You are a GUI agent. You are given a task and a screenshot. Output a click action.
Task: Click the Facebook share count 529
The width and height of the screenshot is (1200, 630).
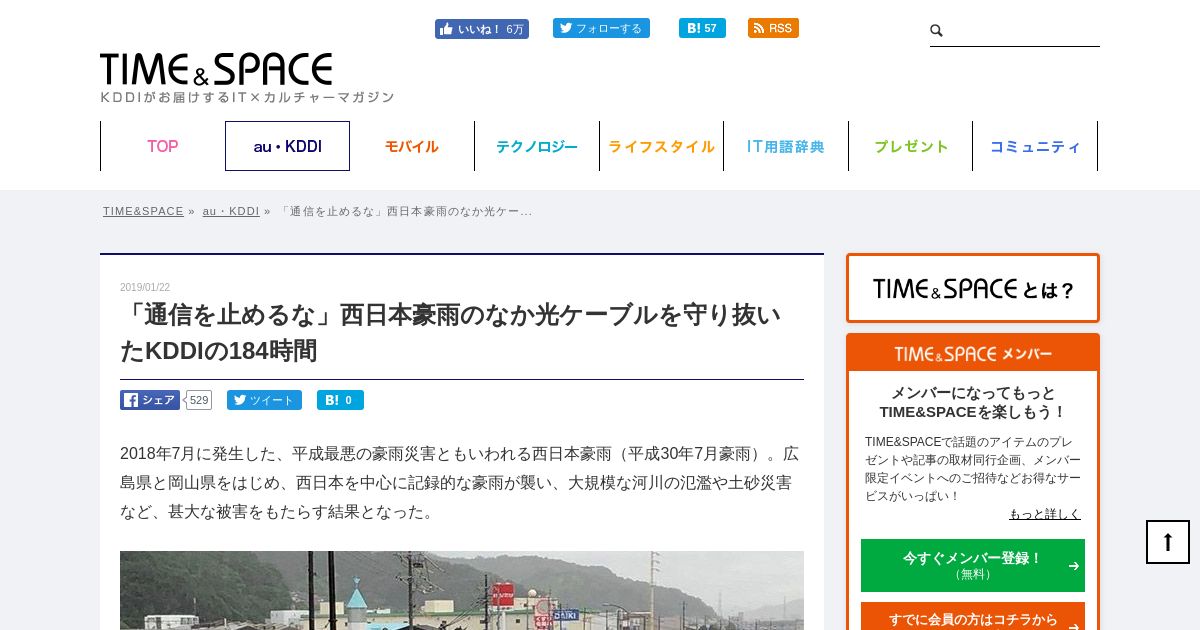199,400
